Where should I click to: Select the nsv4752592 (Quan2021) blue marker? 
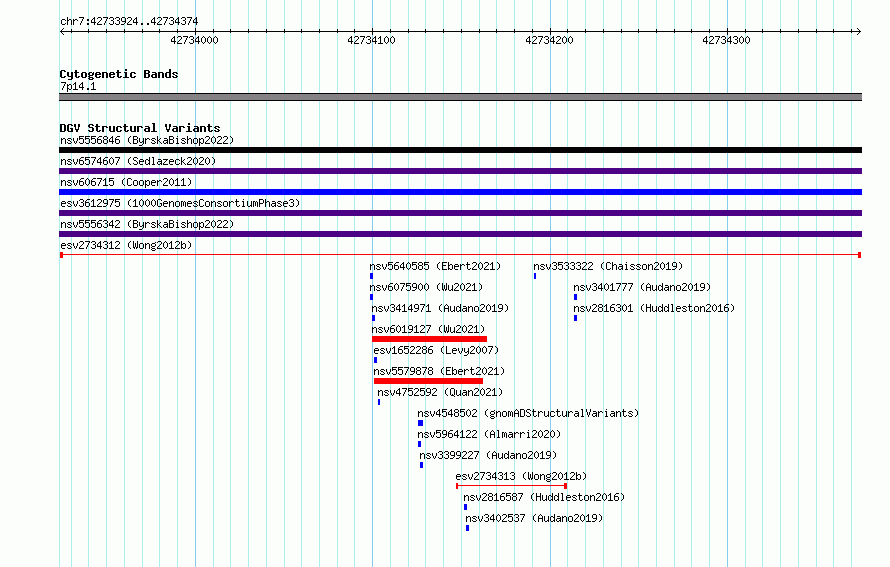[379, 402]
